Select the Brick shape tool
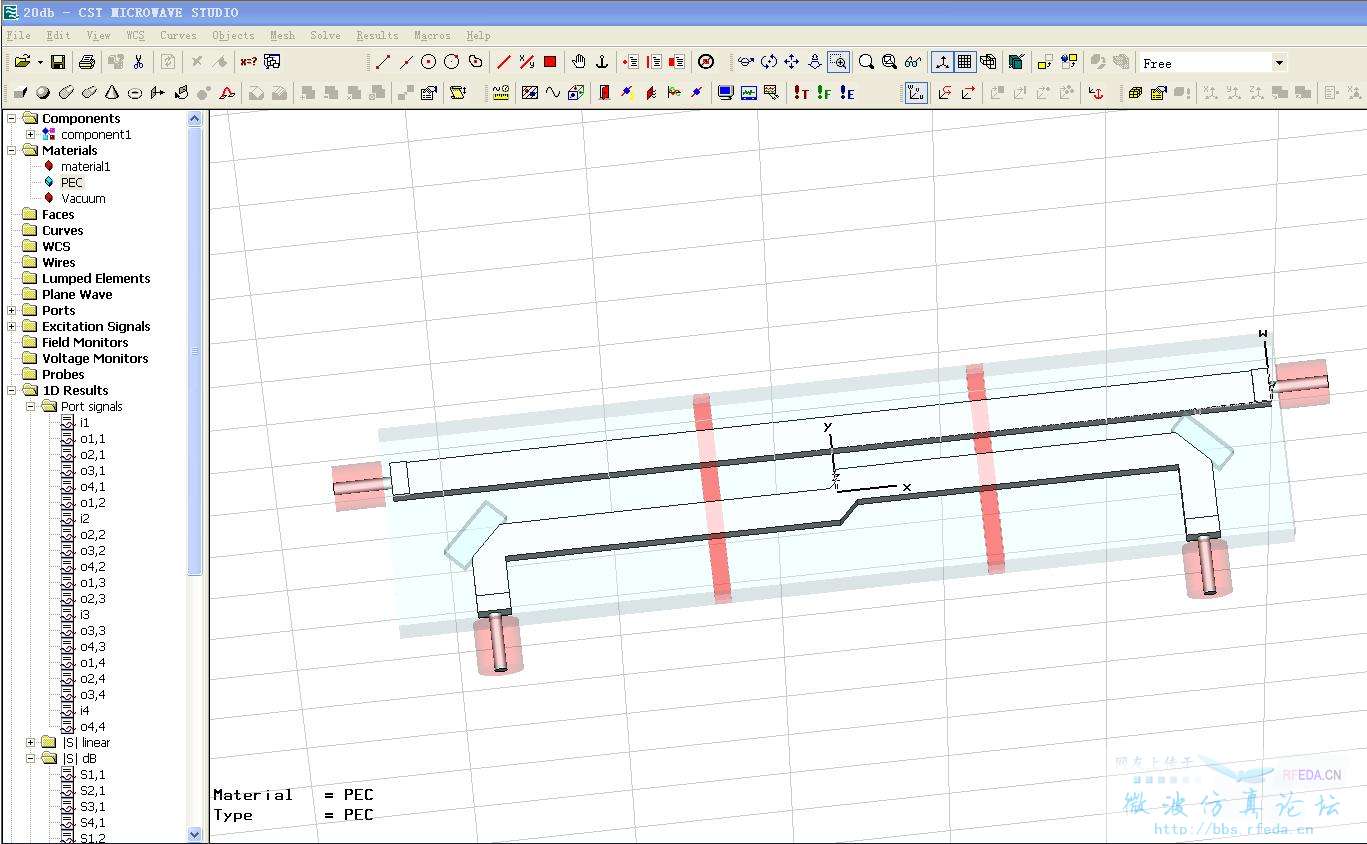1367x844 pixels. point(20,93)
